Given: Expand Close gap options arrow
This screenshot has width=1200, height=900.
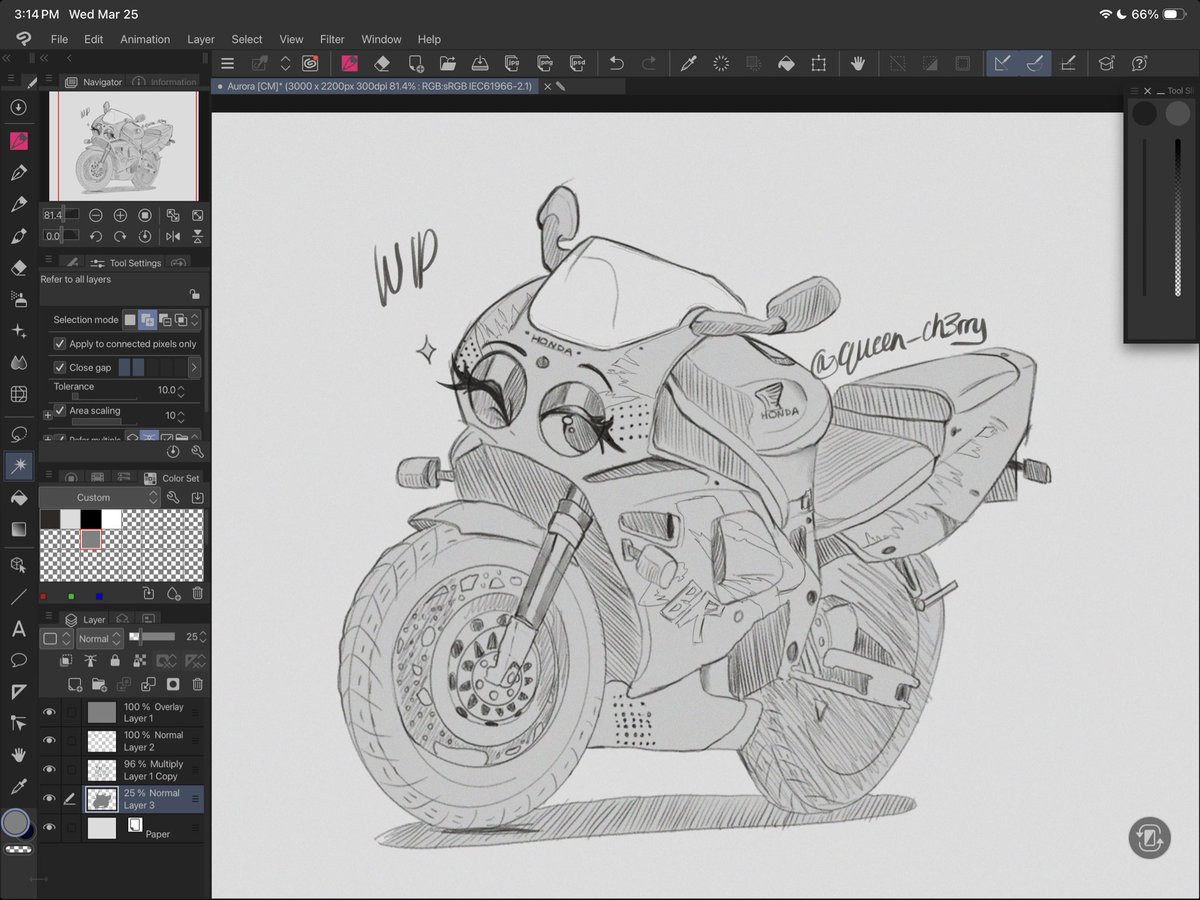Looking at the screenshot, I should point(194,368).
